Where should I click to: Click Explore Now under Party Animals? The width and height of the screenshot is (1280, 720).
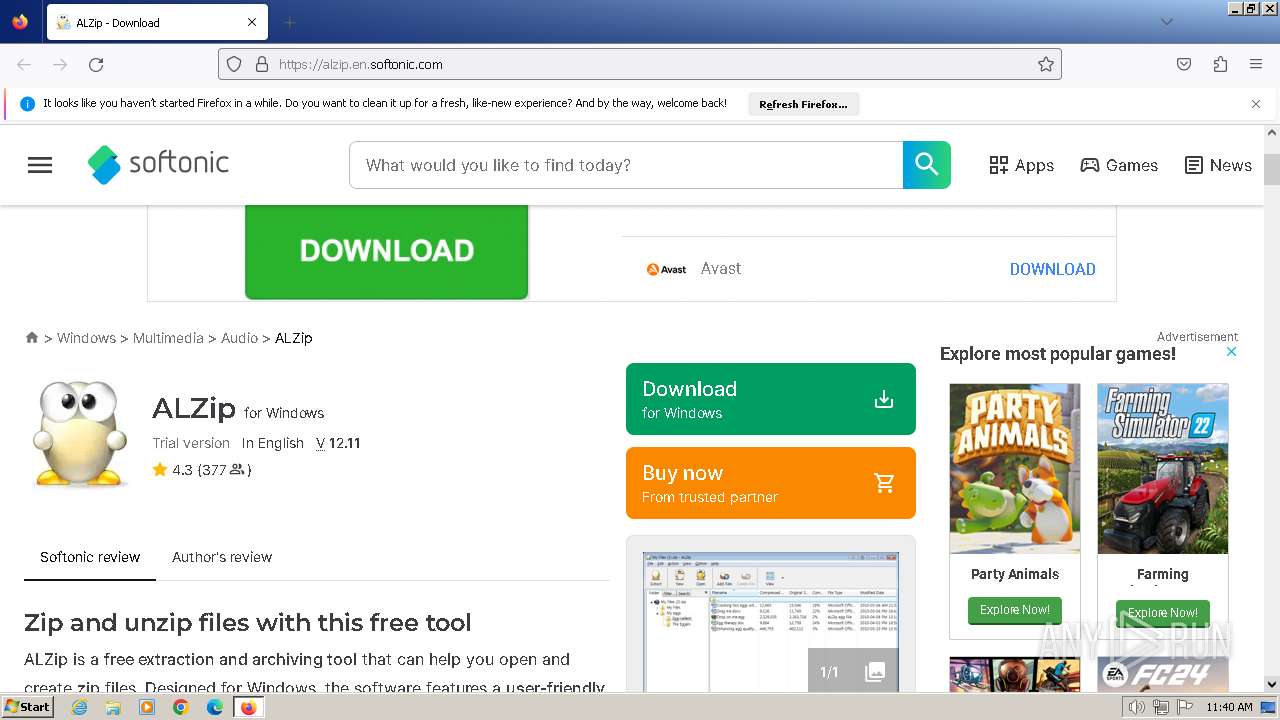click(x=1015, y=610)
